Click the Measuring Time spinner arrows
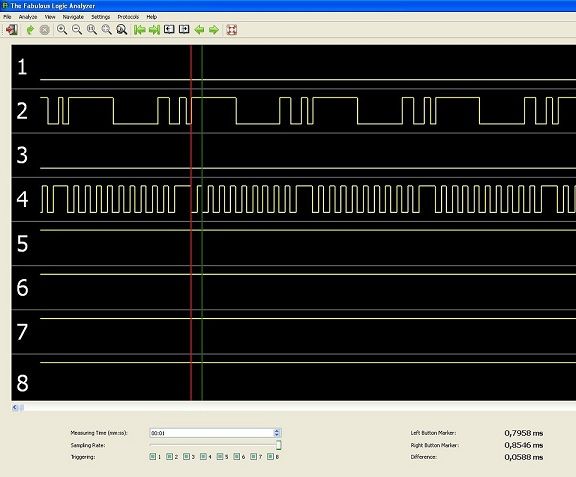The height and width of the screenshot is (477, 576). pyautogui.click(x=277, y=433)
